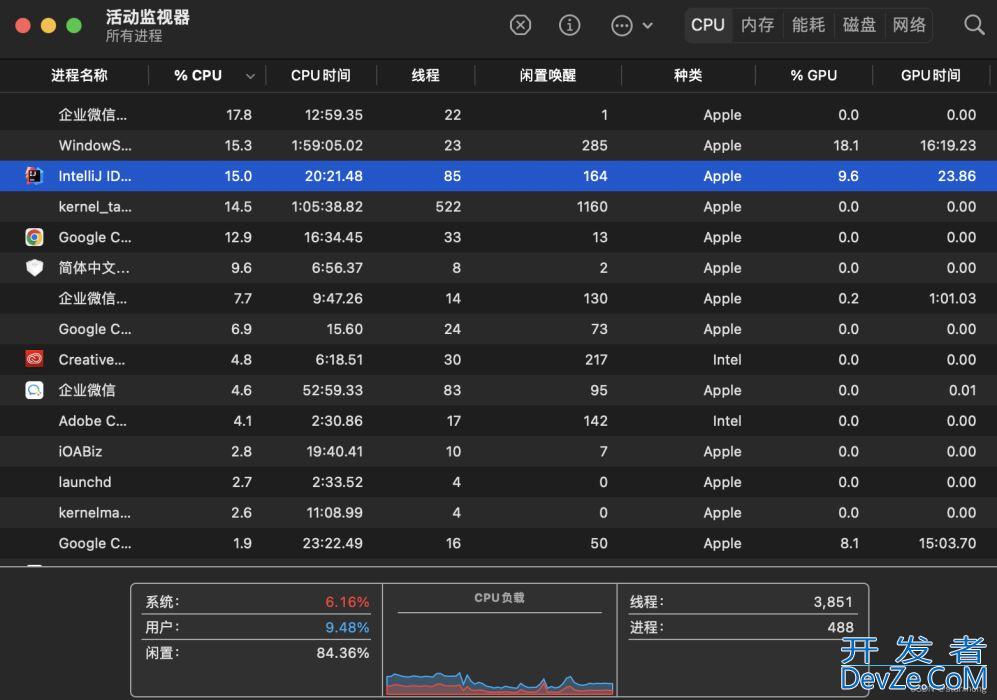Screen dimensions: 997x700
Task: Click the 进程 488 total value
Action: (x=841, y=628)
